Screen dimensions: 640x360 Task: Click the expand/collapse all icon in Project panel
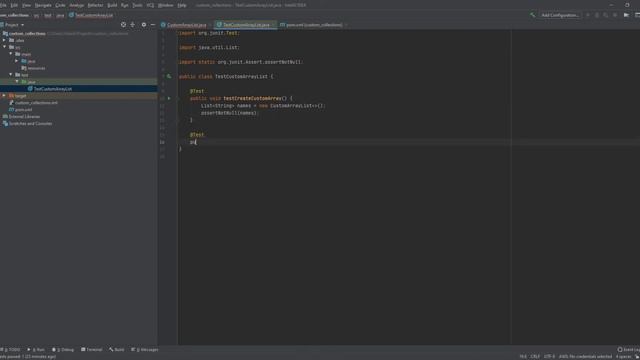pyautogui.click(x=133, y=25)
